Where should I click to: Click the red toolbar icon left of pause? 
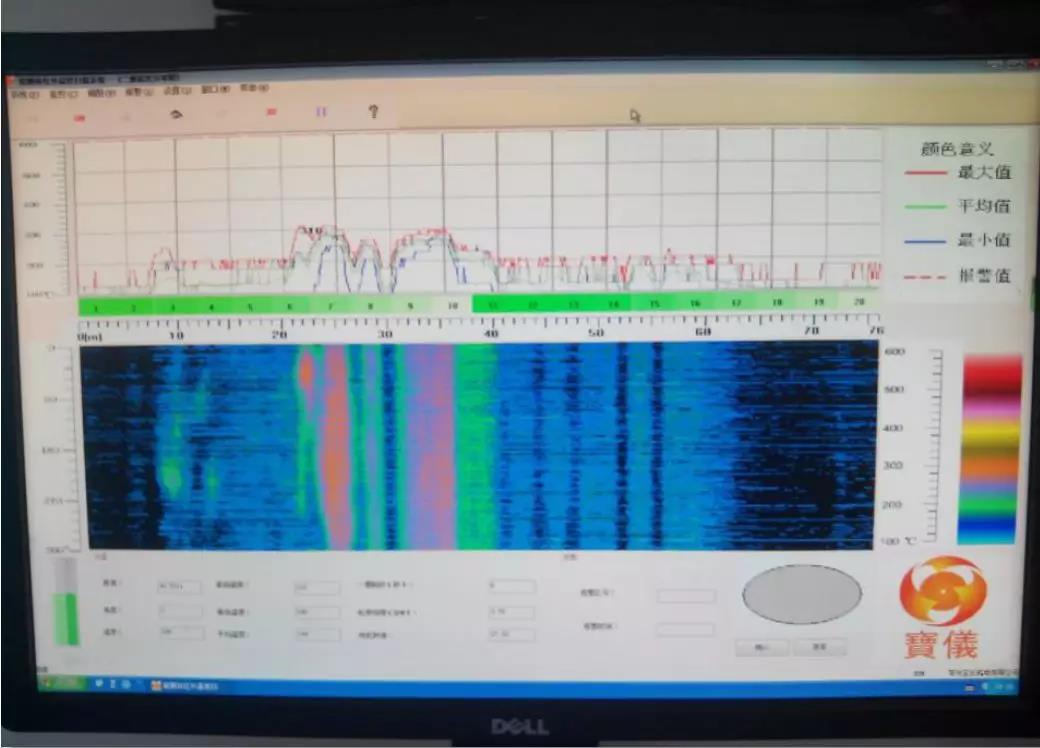coord(270,112)
